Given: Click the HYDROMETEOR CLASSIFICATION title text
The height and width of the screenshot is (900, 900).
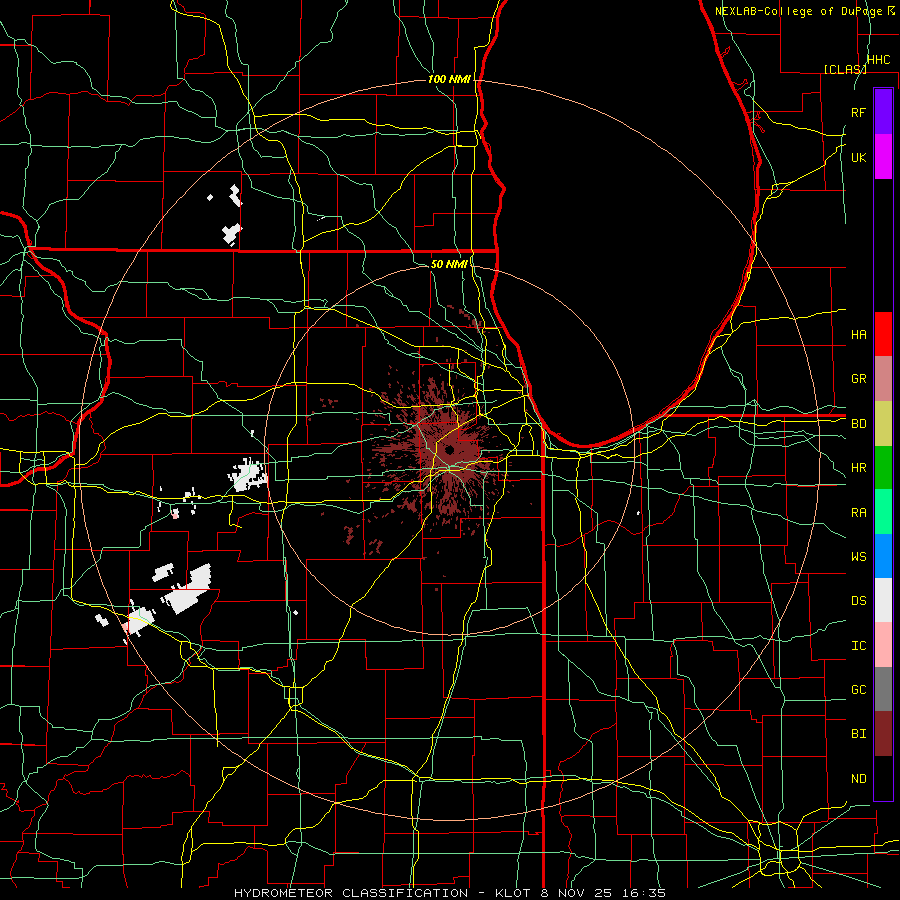Looking at the screenshot, I should [x=351, y=893].
